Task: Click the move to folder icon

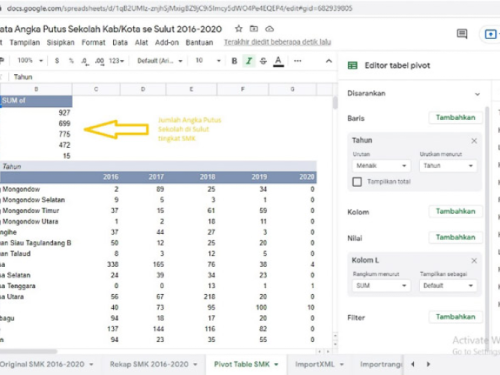Action: point(254,29)
